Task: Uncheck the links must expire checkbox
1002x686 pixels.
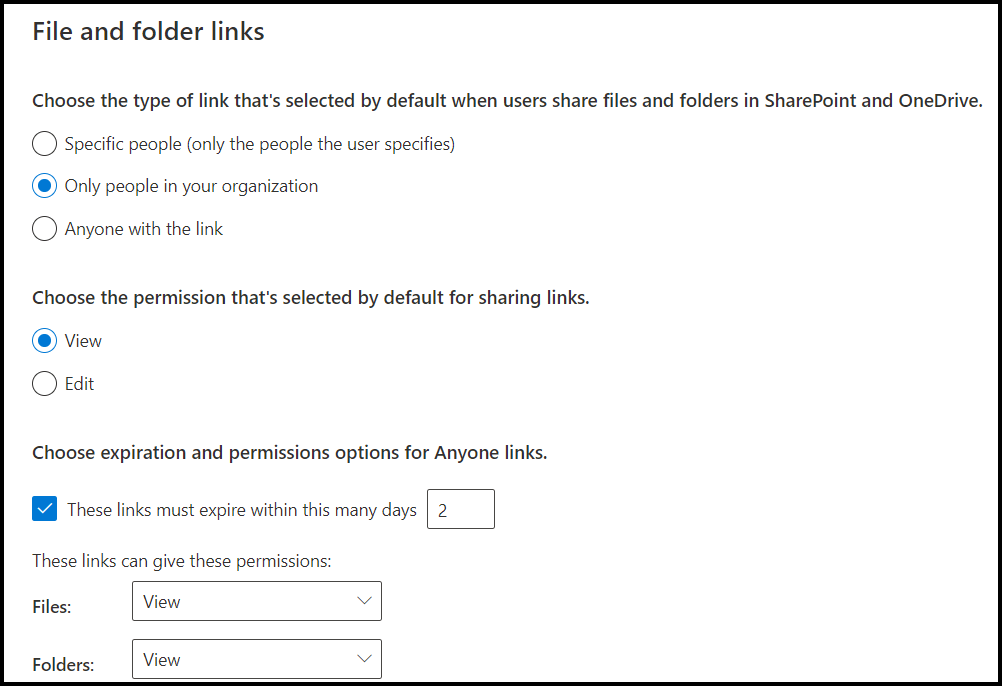Action: point(45,510)
